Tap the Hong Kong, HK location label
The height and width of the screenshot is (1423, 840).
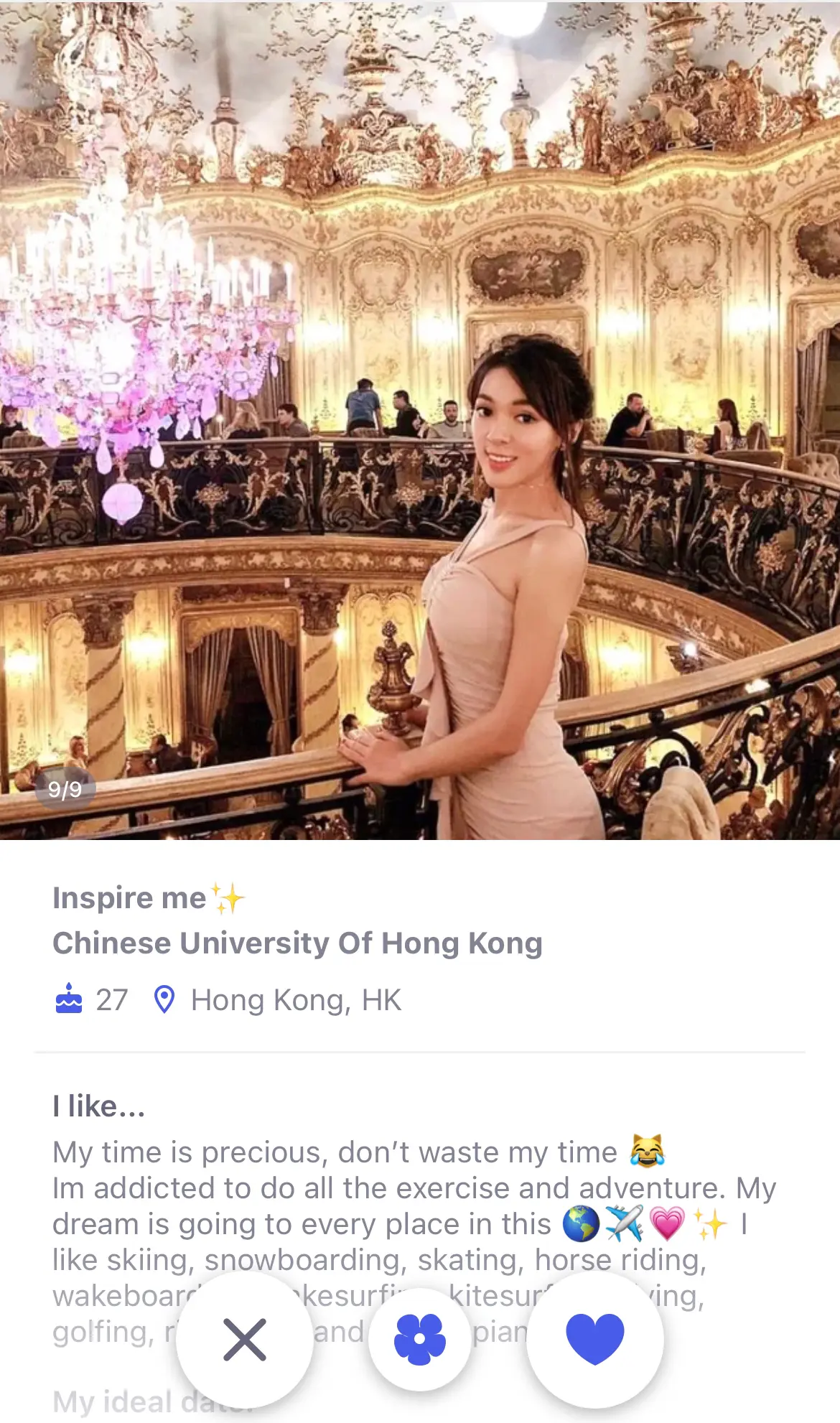click(296, 1000)
